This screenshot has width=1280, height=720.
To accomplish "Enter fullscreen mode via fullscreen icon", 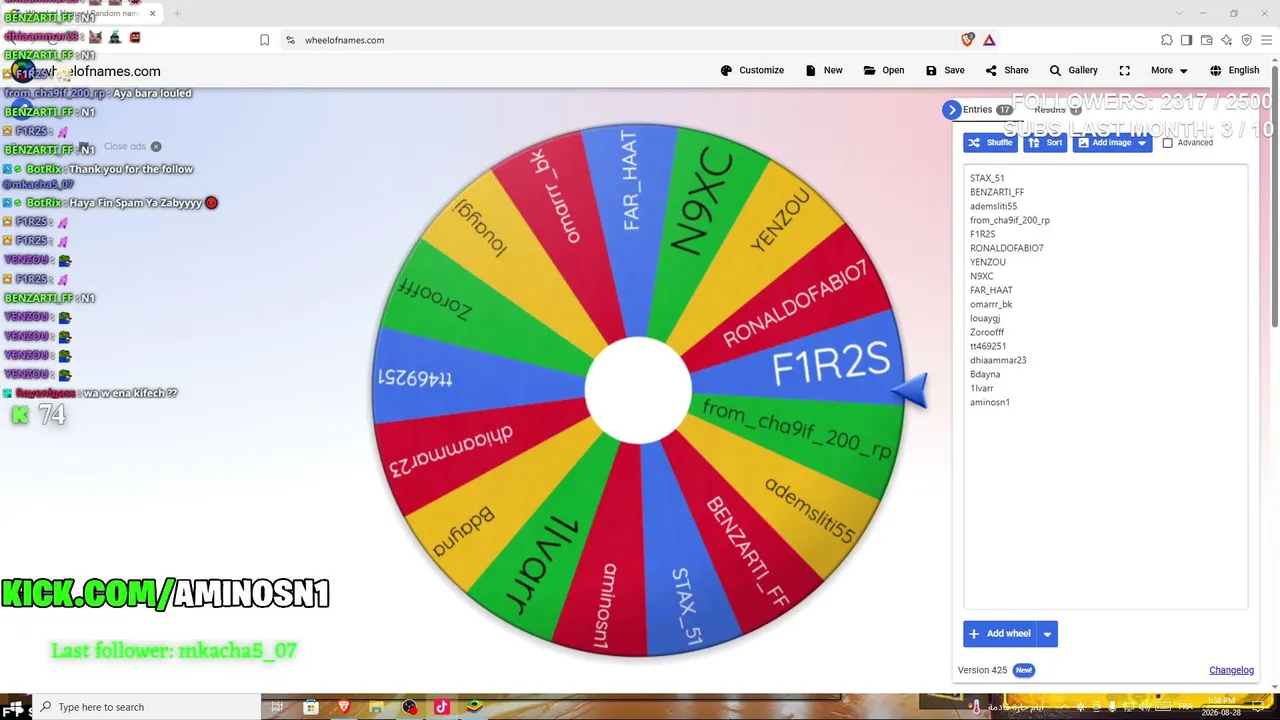I will click(1125, 70).
